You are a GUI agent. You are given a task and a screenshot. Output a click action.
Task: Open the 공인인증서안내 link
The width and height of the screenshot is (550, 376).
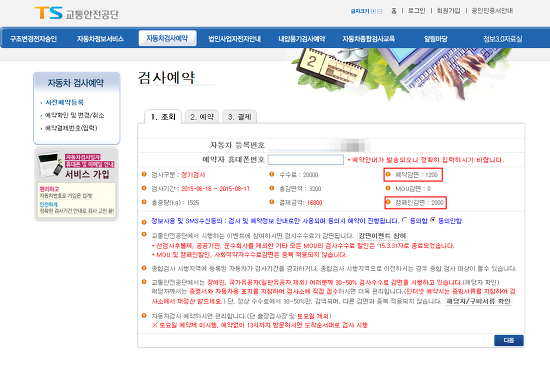pyautogui.click(x=492, y=11)
